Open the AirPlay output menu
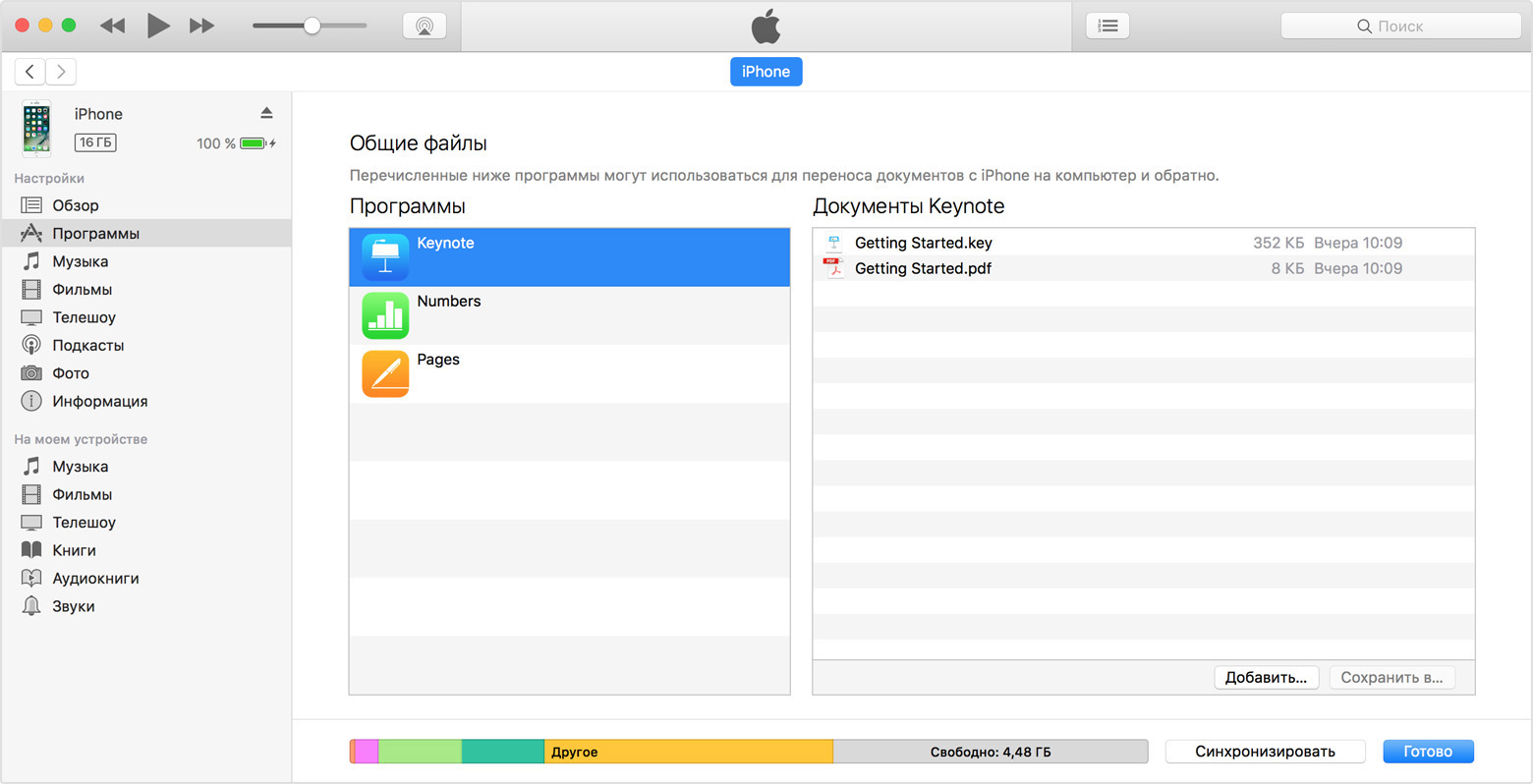Screen dimensions: 1533x784 (425, 27)
